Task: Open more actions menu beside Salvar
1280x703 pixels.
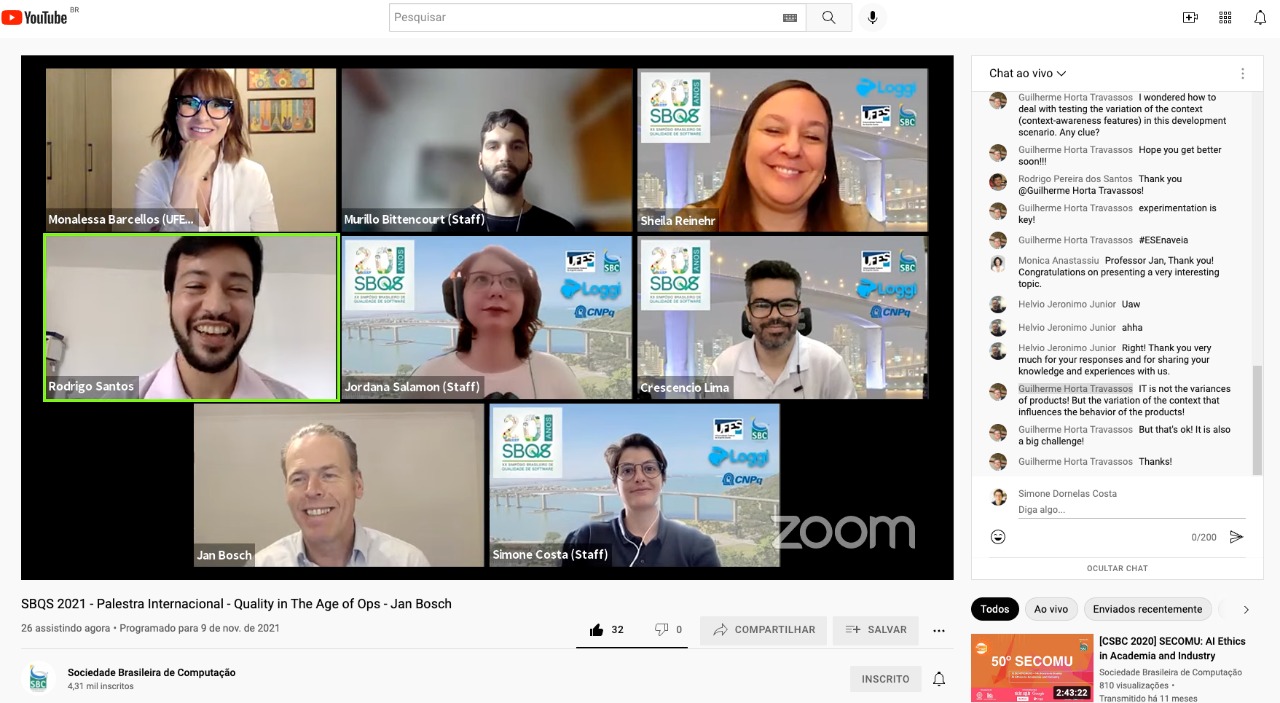Action: pyautogui.click(x=939, y=630)
